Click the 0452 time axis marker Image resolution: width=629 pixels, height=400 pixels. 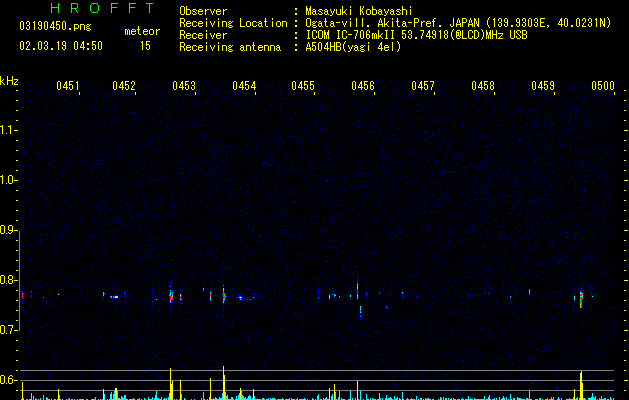124,85
